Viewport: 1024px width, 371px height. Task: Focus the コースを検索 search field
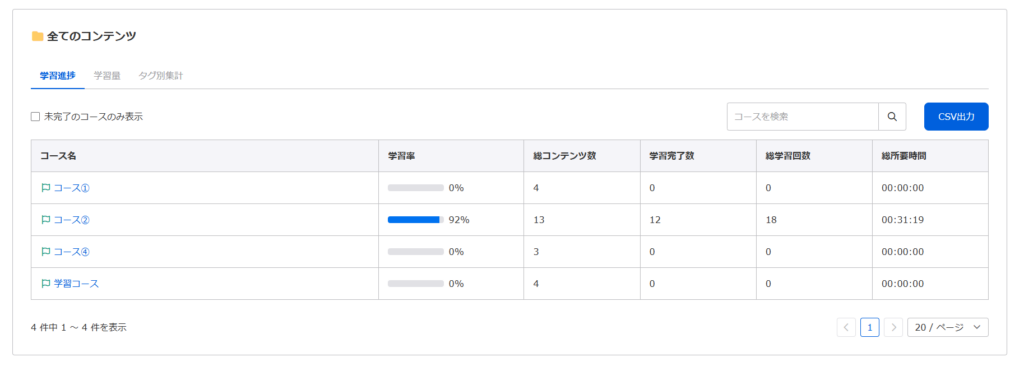click(x=803, y=117)
